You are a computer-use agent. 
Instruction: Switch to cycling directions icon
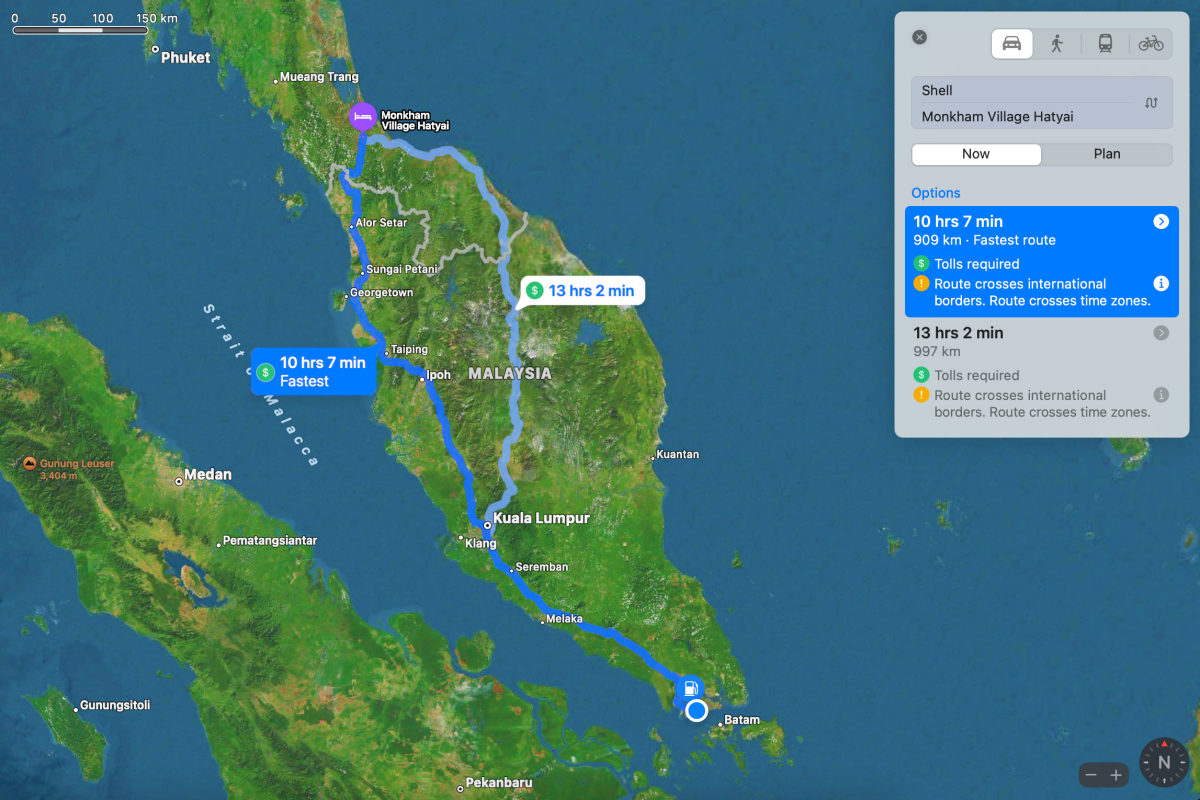1151,43
